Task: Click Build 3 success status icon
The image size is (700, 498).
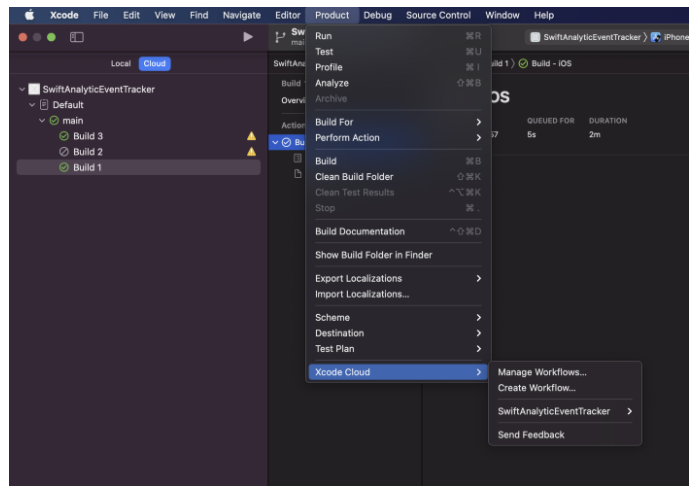Action: 64,136
